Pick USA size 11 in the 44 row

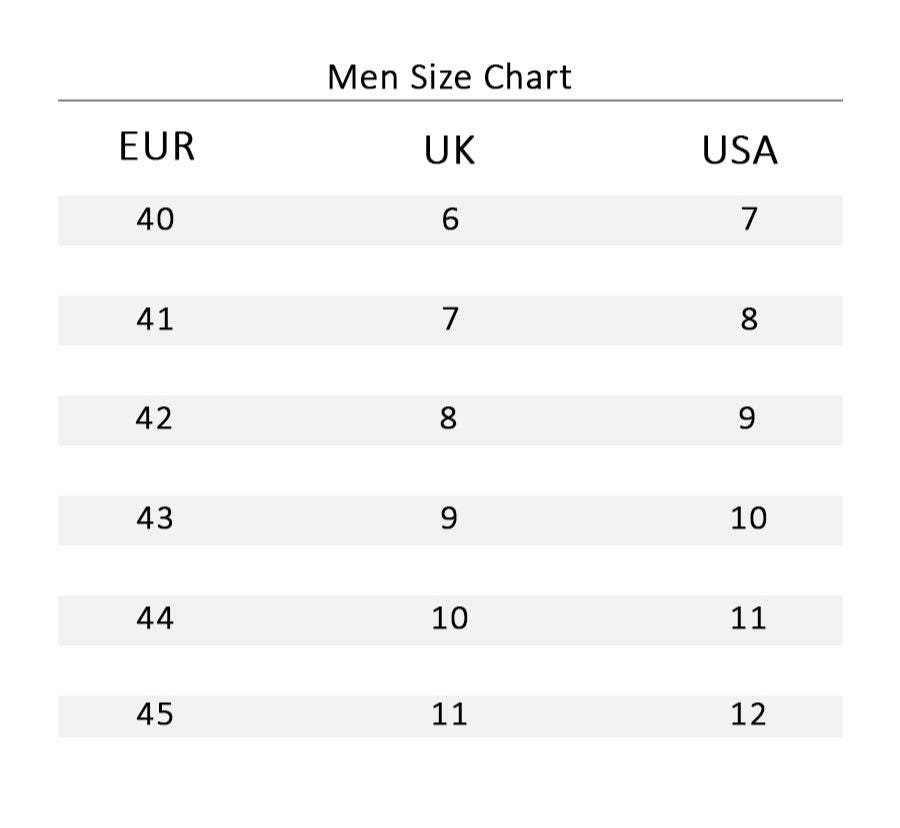pyautogui.click(x=748, y=619)
